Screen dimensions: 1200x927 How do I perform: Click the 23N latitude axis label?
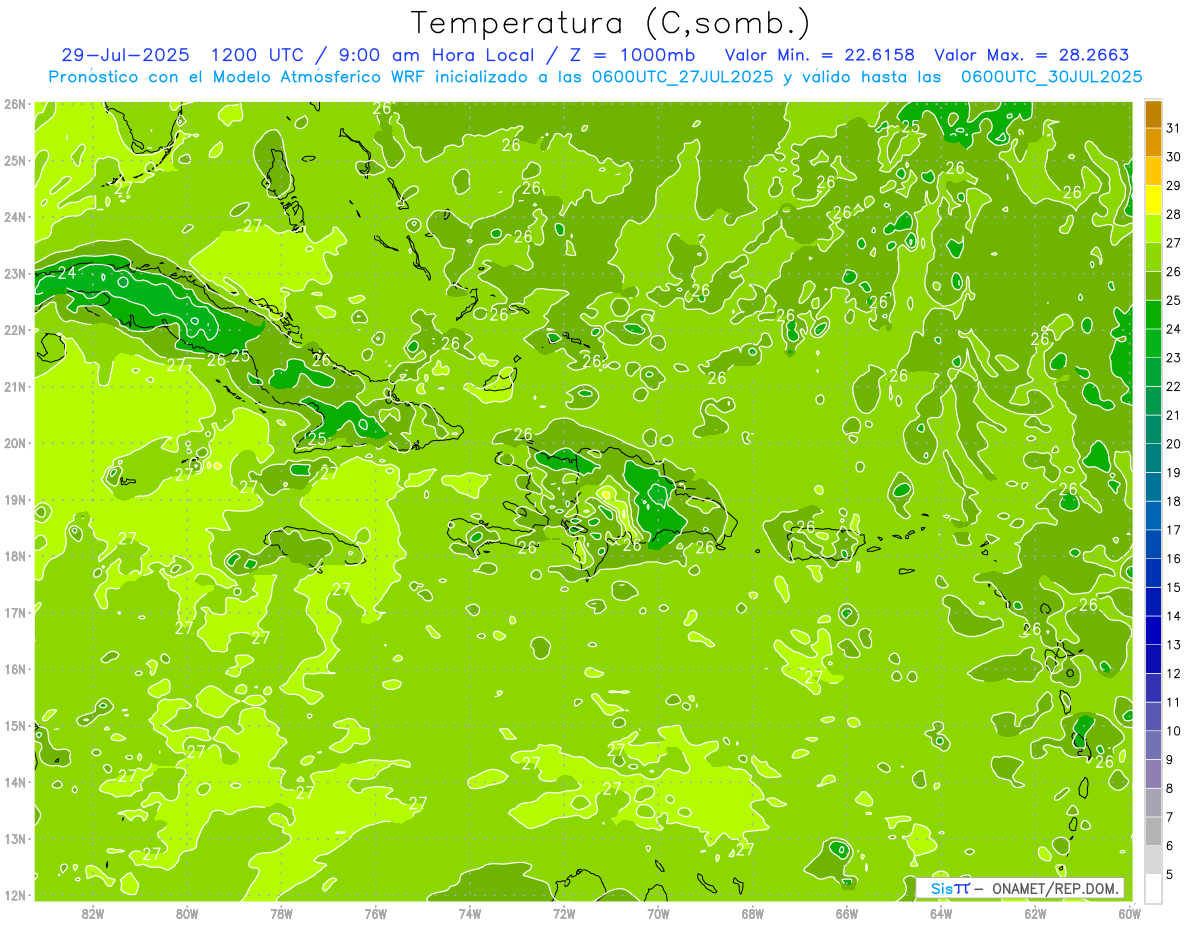[15, 273]
